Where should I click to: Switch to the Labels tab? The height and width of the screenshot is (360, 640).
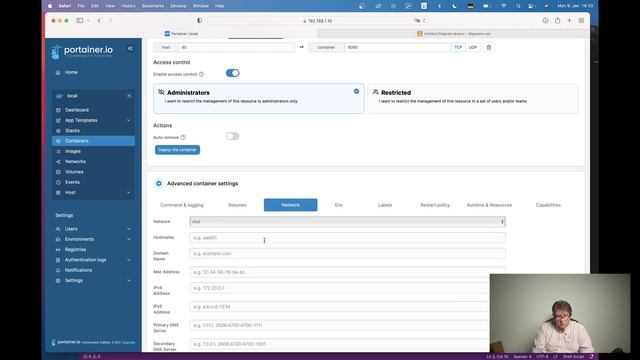tap(385, 205)
